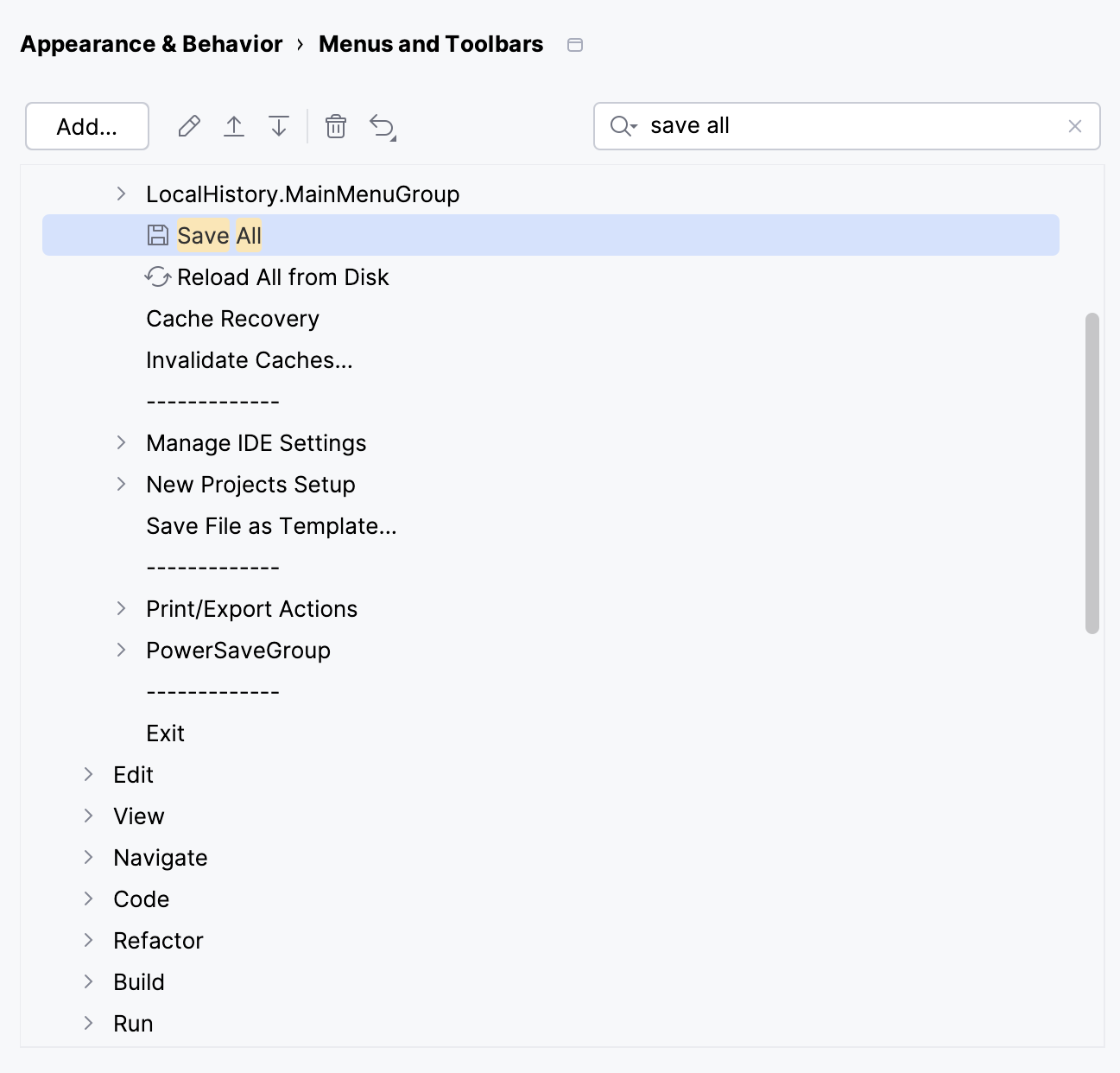The height and width of the screenshot is (1073, 1120).
Task: Expand the Manage IDE Settings node
Action: (120, 442)
